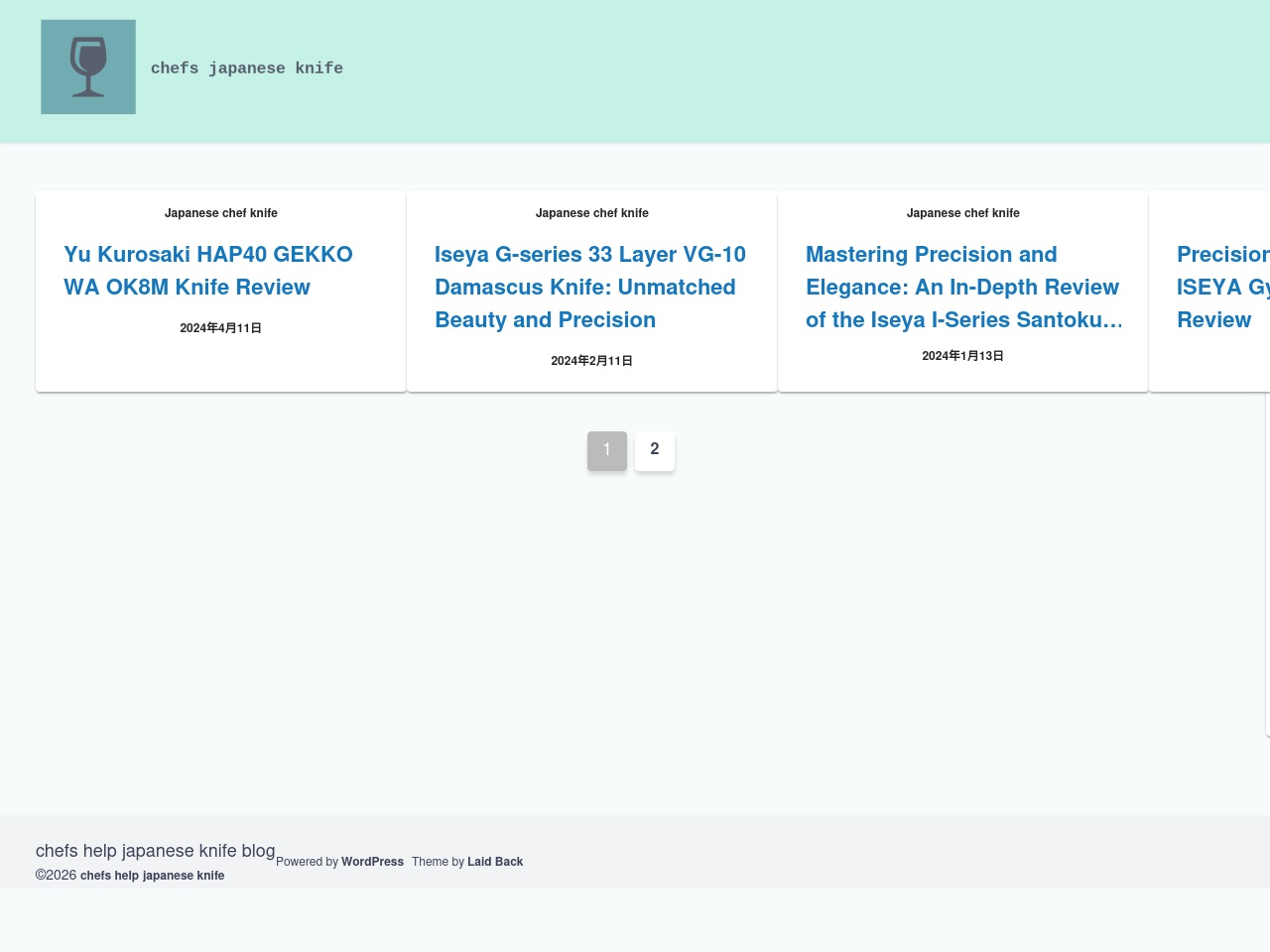1270x952 pixels.
Task: Click the category label above Iseya G-series post
Action: pos(592,213)
